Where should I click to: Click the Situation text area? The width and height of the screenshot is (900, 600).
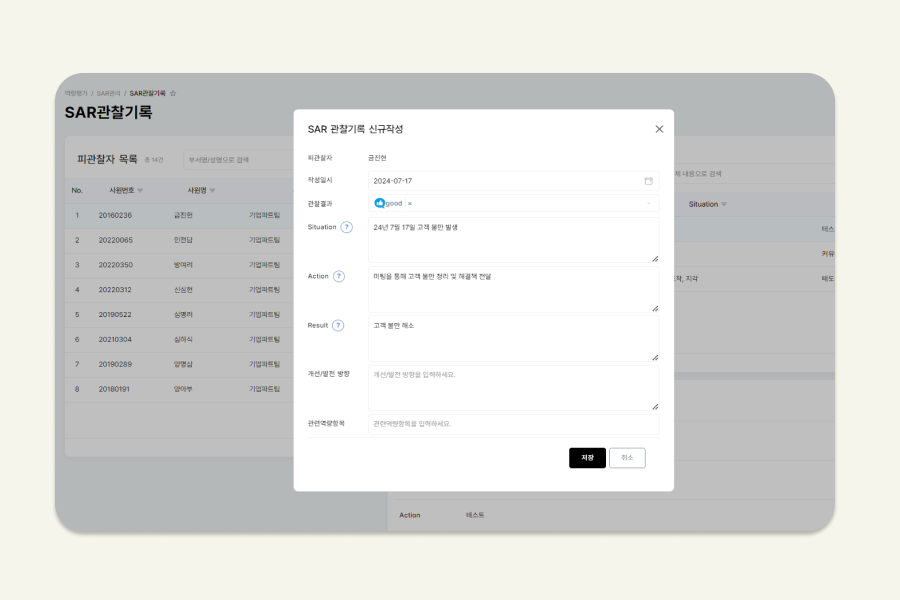pos(513,240)
